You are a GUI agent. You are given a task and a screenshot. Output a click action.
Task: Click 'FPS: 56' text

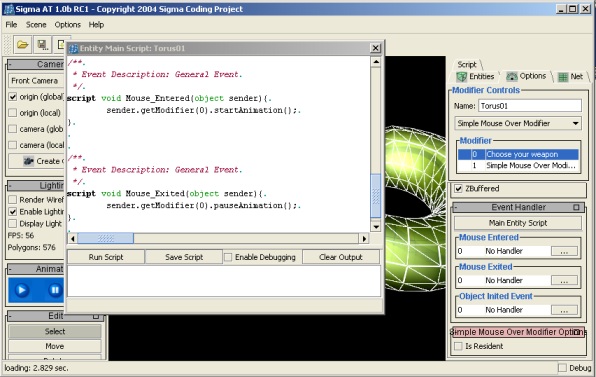pos(21,236)
